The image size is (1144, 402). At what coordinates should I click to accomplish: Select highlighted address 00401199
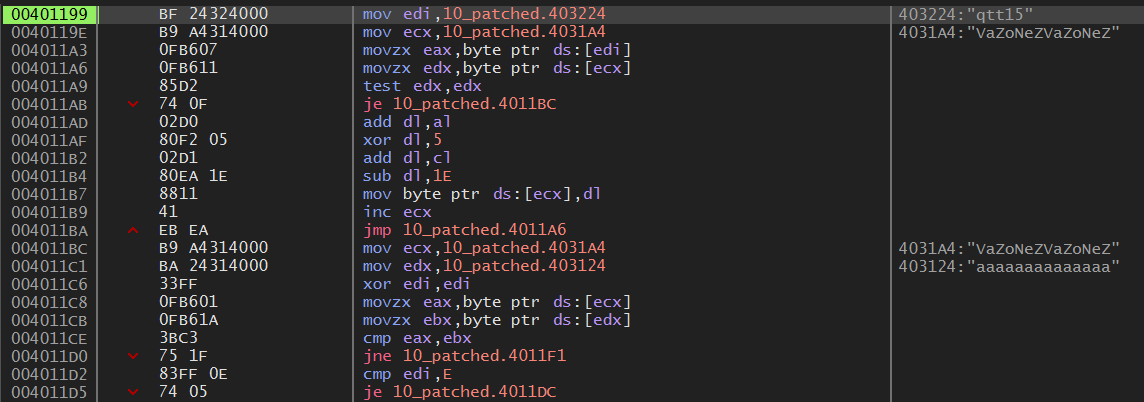50,14
